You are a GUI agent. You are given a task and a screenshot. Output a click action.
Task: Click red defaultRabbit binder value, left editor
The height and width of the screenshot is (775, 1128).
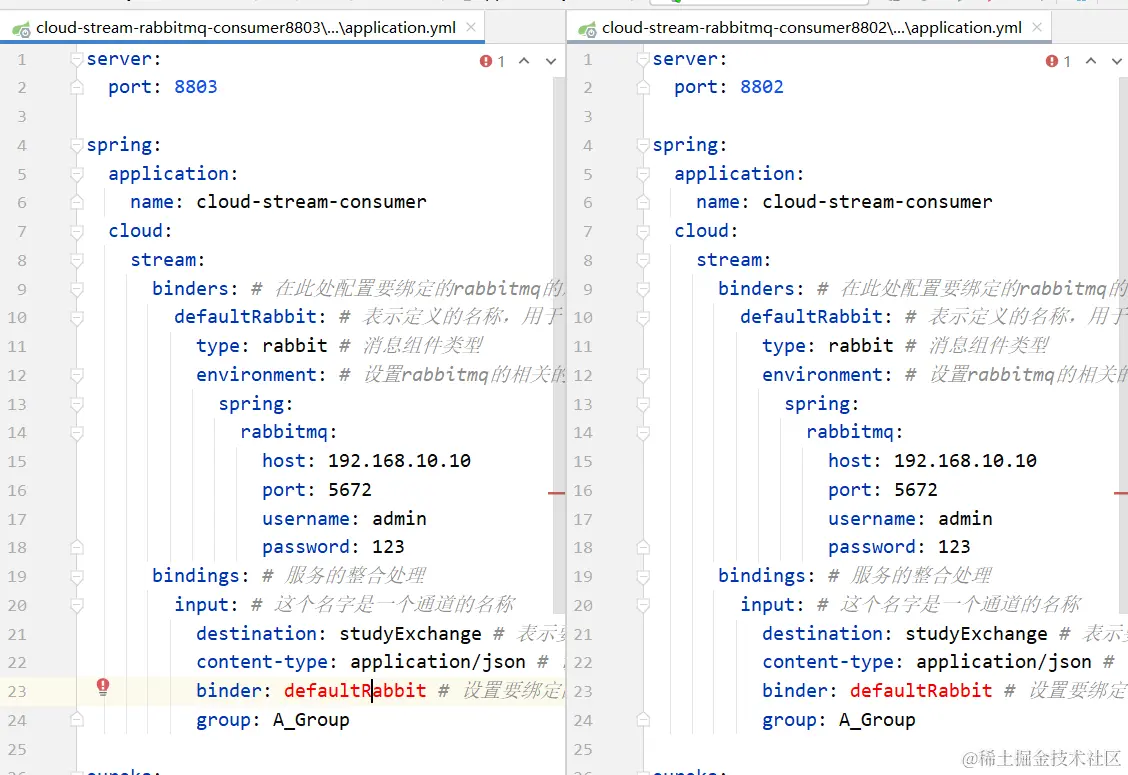tap(355, 691)
